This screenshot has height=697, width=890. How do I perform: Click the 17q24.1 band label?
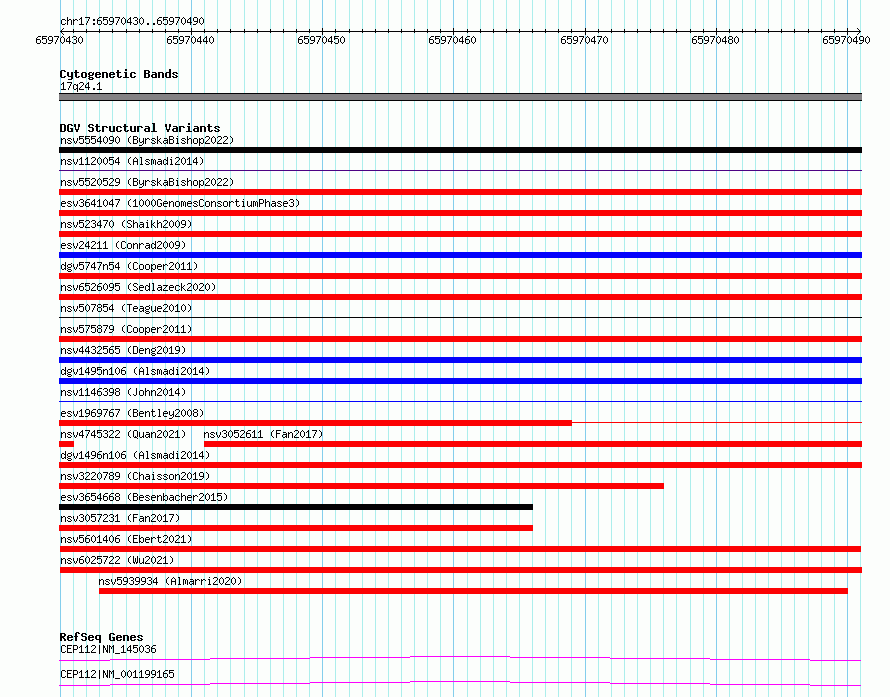click(x=81, y=86)
